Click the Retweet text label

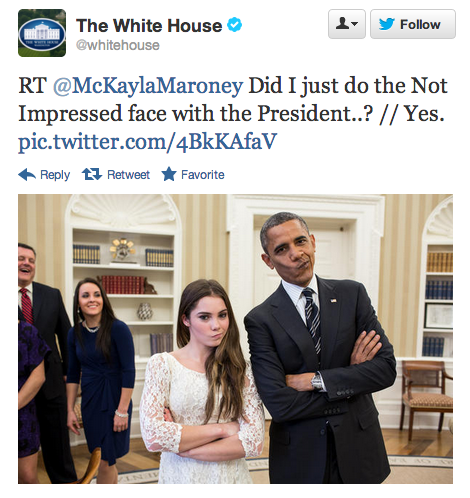click(128, 175)
